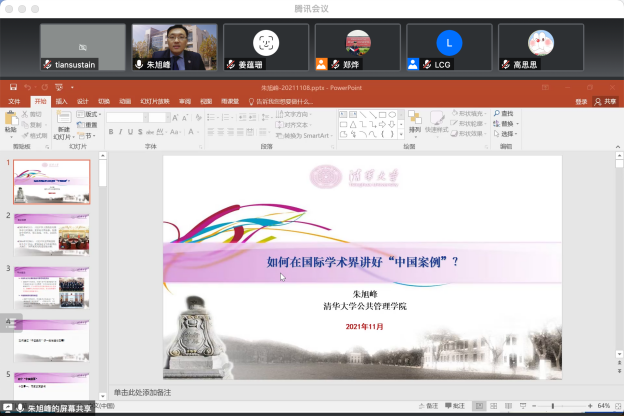Image resolution: width=624 pixels, height=416 pixels.
Task: Click the New Slide (新建幻灯片) icon
Action: click(x=62, y=121)
